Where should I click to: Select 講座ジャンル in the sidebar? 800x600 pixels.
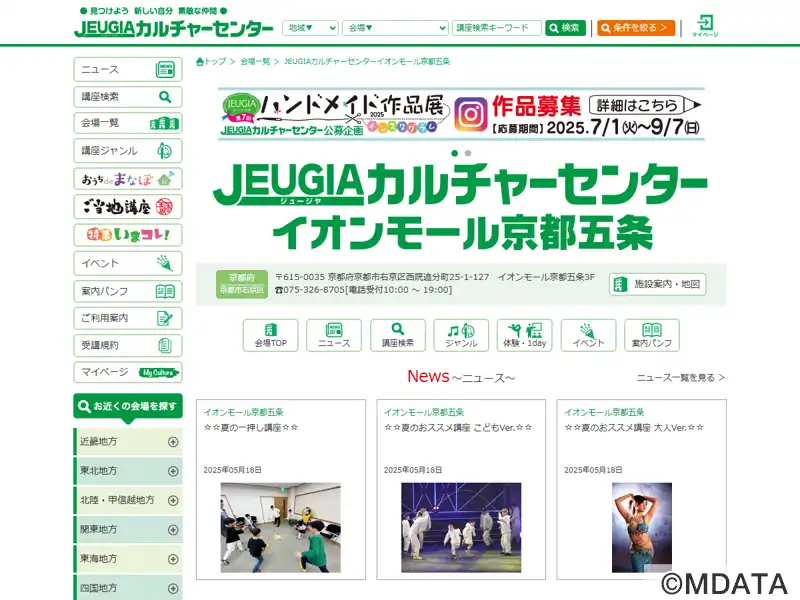pyautogui.click(x=128, y=151)
